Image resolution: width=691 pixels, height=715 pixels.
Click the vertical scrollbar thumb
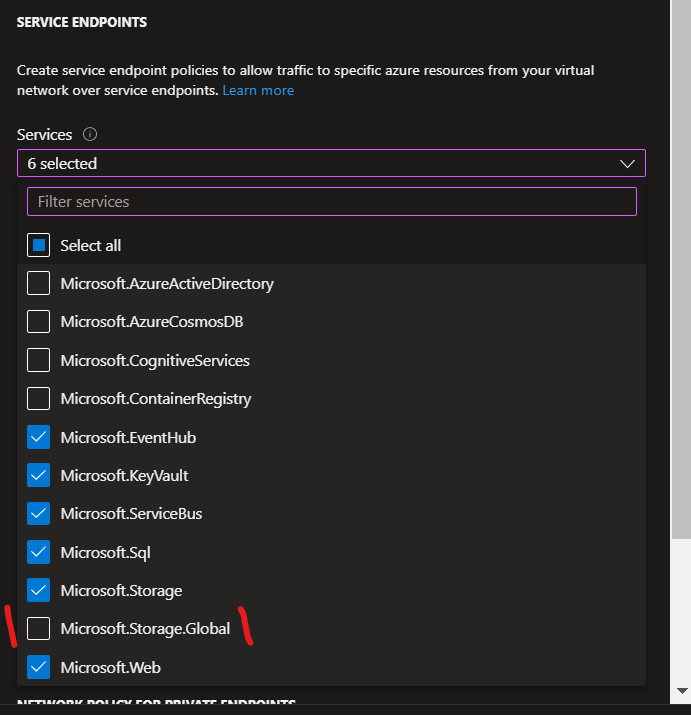point(681,269)
